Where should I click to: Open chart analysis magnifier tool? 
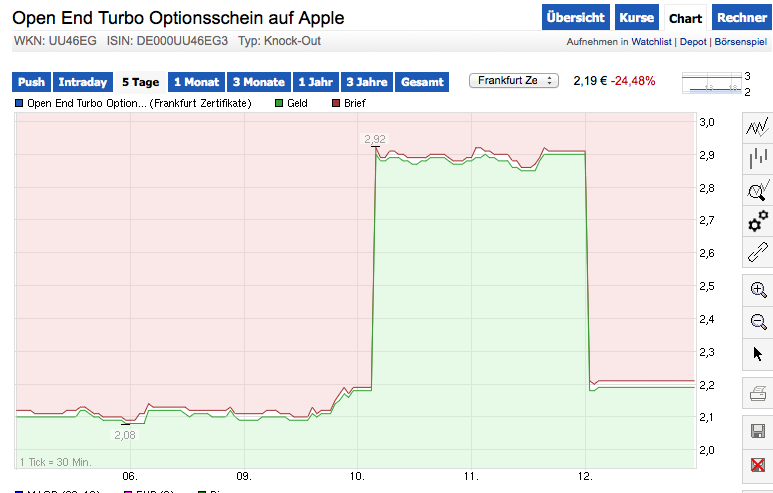tap(757, 188)
